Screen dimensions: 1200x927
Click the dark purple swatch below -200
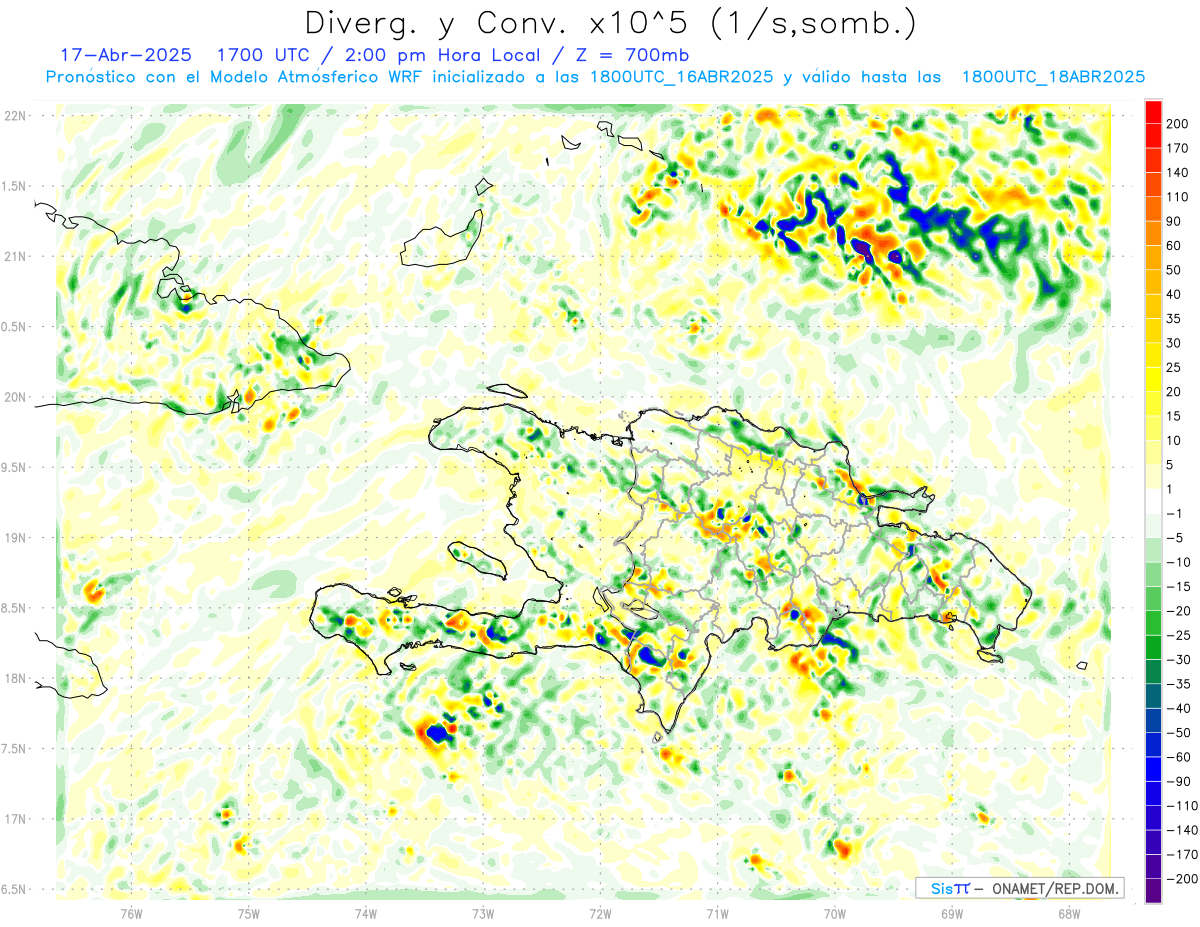(1153, 891)
